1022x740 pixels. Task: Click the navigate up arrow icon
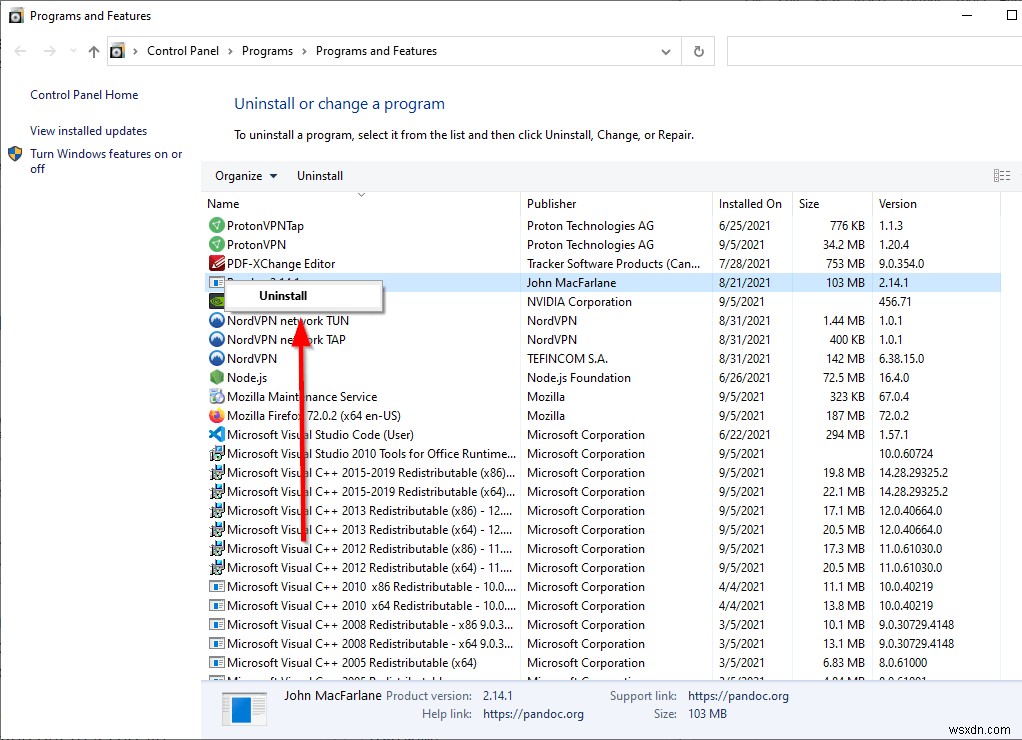click(92, 50)
